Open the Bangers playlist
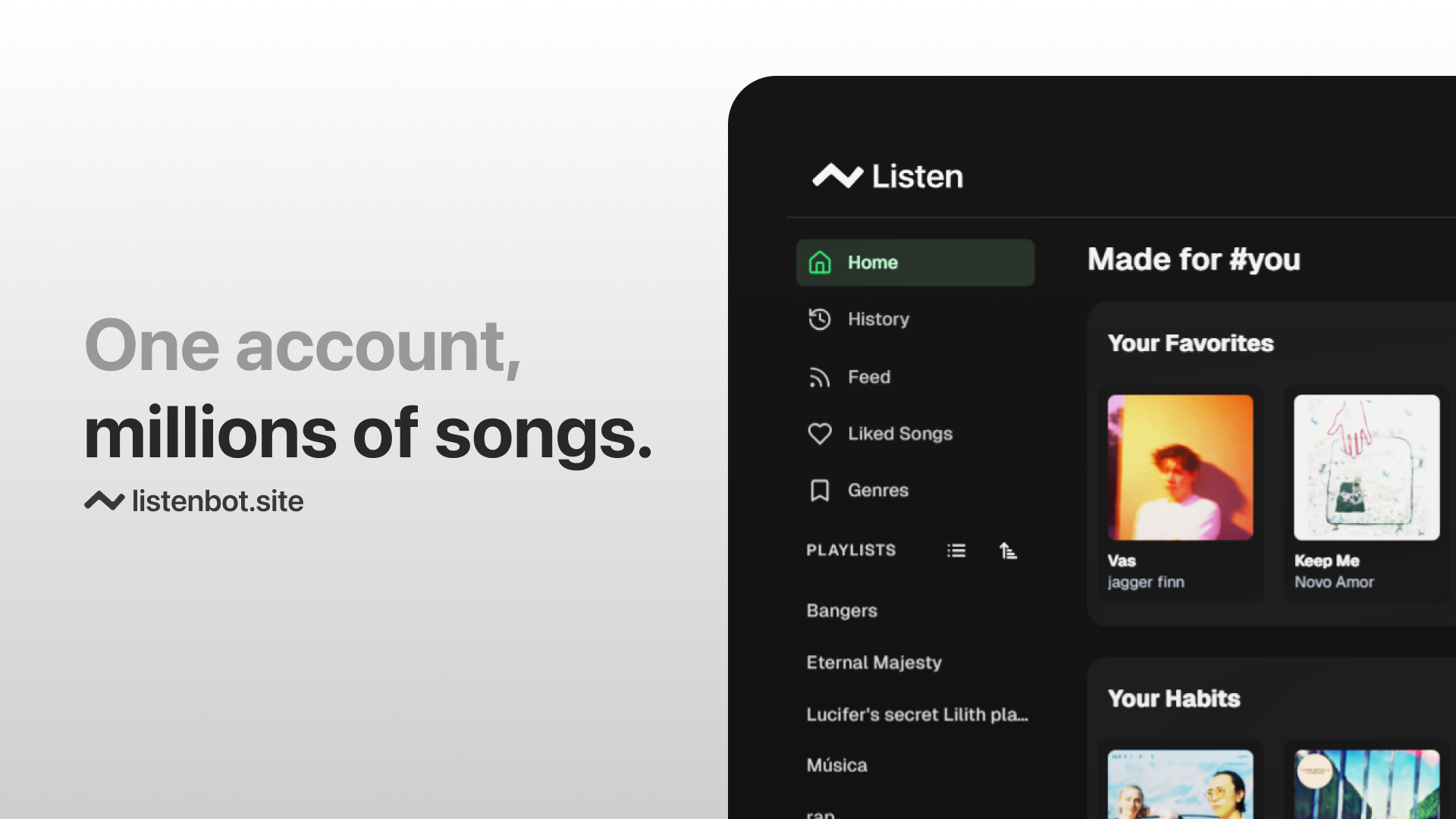Image resolution: width=1456 pixels, height=819 pixels. click(x=842, y=610)
